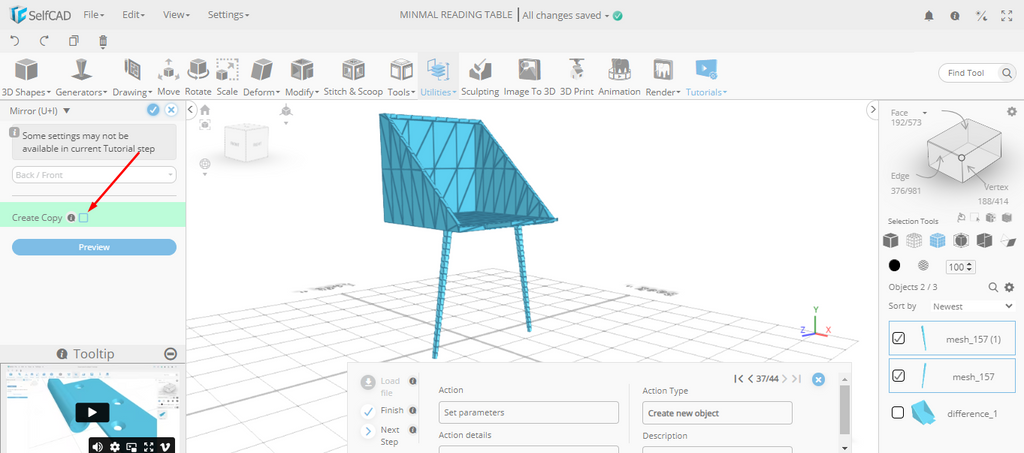The image size is (1024, 453).
Task: Check the difference_1 object checkbox
Action: (898, 413)
